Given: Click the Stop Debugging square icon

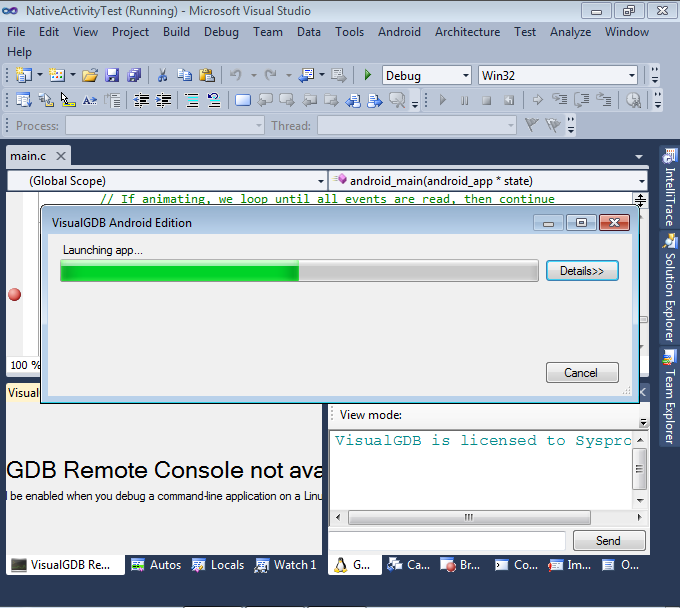Looking at the screenshot, I should click(x=487, y=101).
